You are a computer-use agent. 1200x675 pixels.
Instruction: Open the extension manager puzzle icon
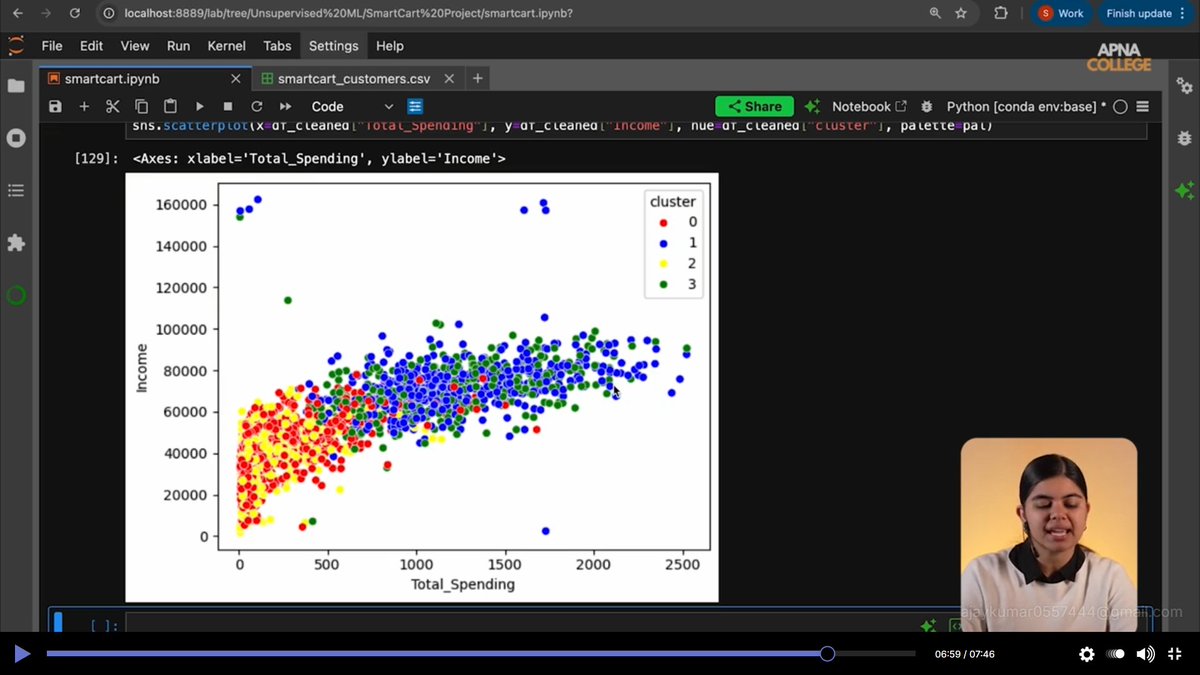(x=16, y=243)
